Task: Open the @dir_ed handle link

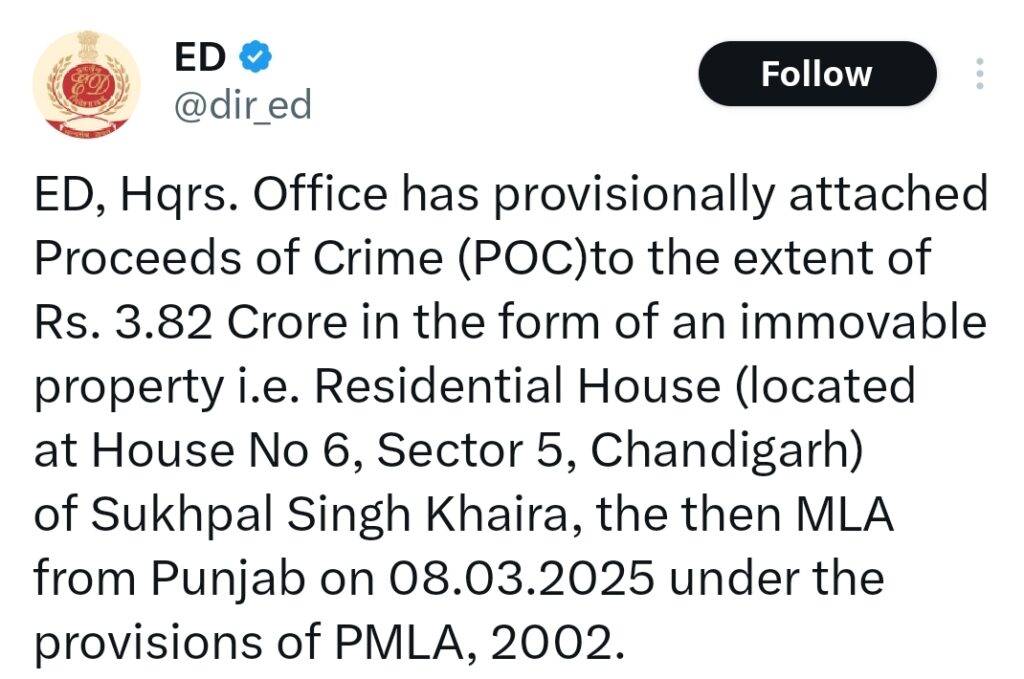Action: (243, 105)
